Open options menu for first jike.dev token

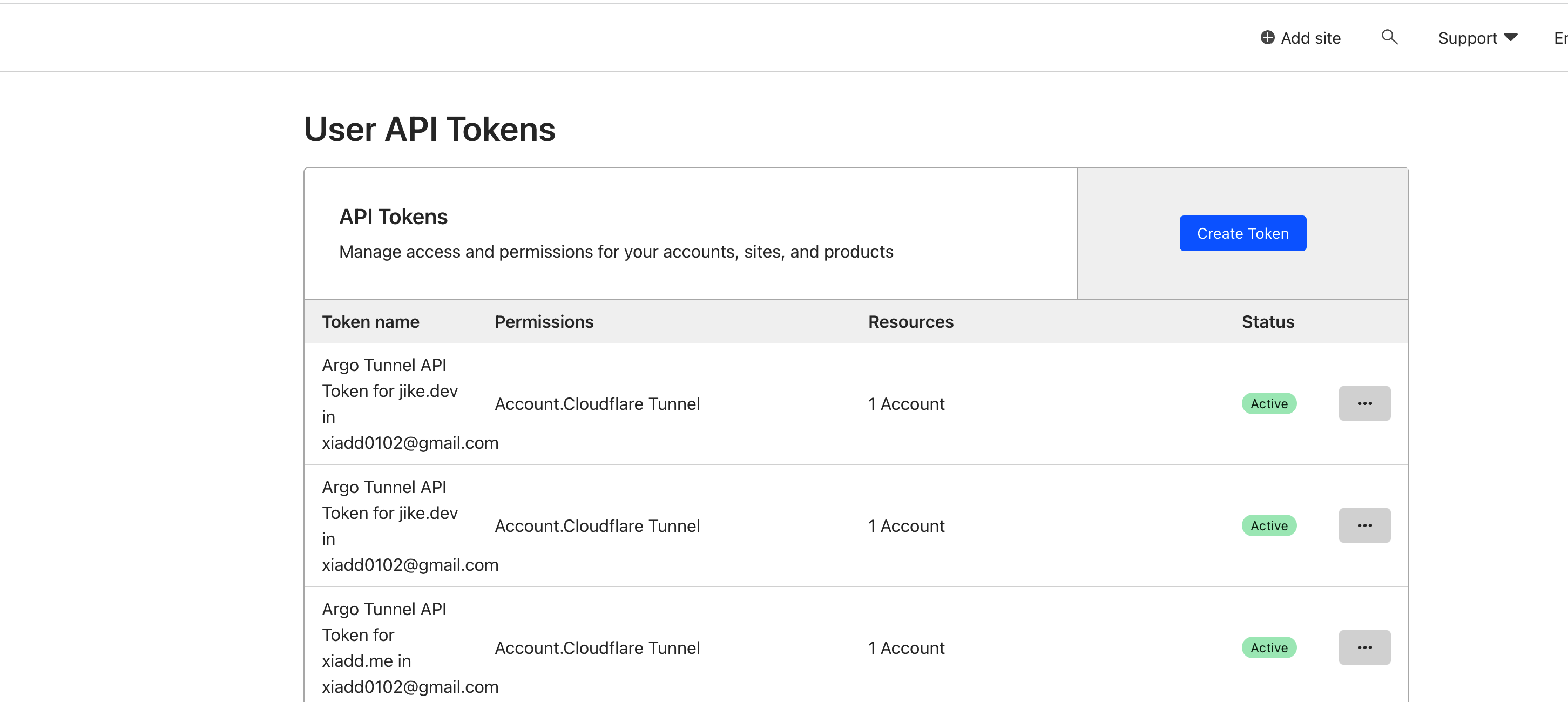point(1364,403)
